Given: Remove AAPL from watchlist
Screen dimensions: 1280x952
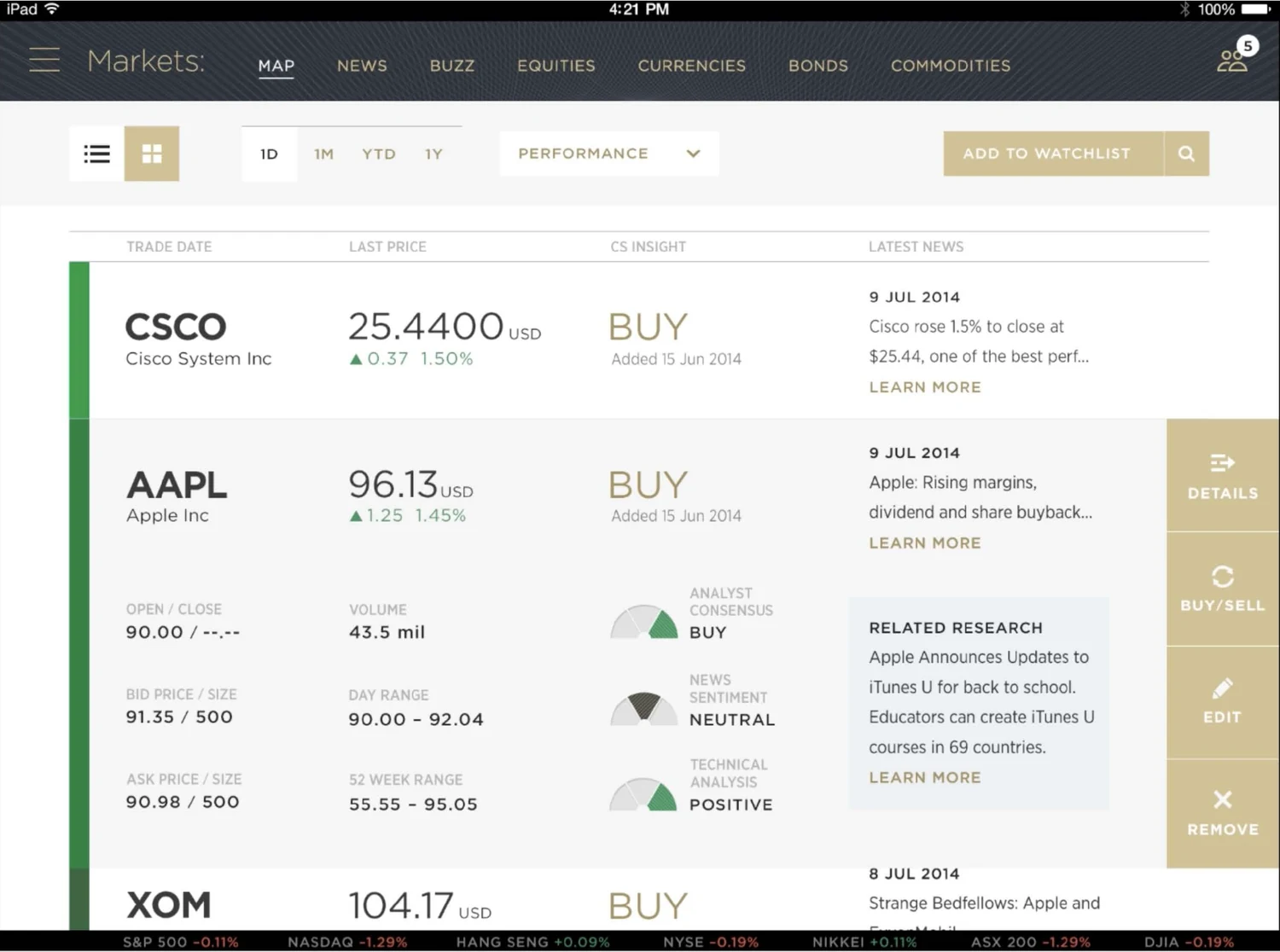Looking at the screenshot, I should click(x=1223, y=813).
